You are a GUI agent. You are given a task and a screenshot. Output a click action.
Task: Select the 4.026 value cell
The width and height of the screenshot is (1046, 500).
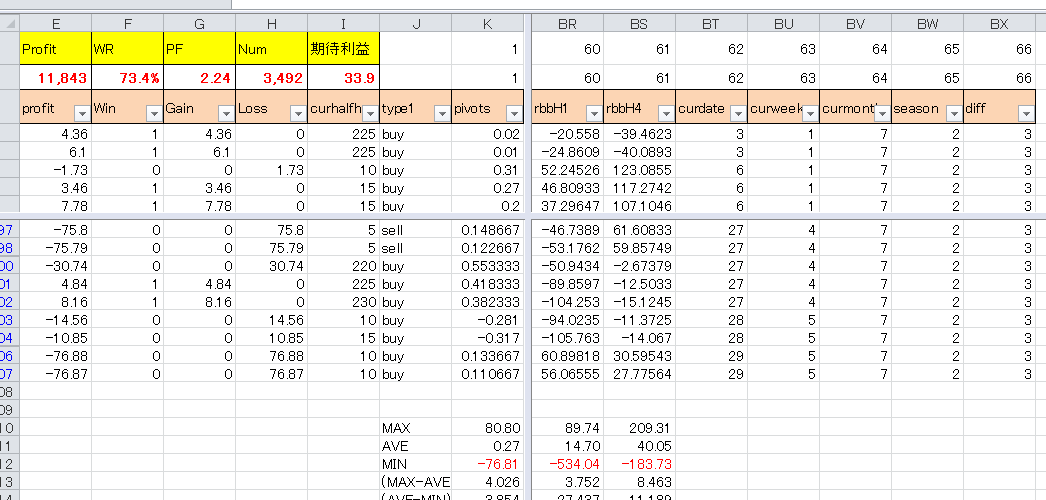click(x=488, y=482)
